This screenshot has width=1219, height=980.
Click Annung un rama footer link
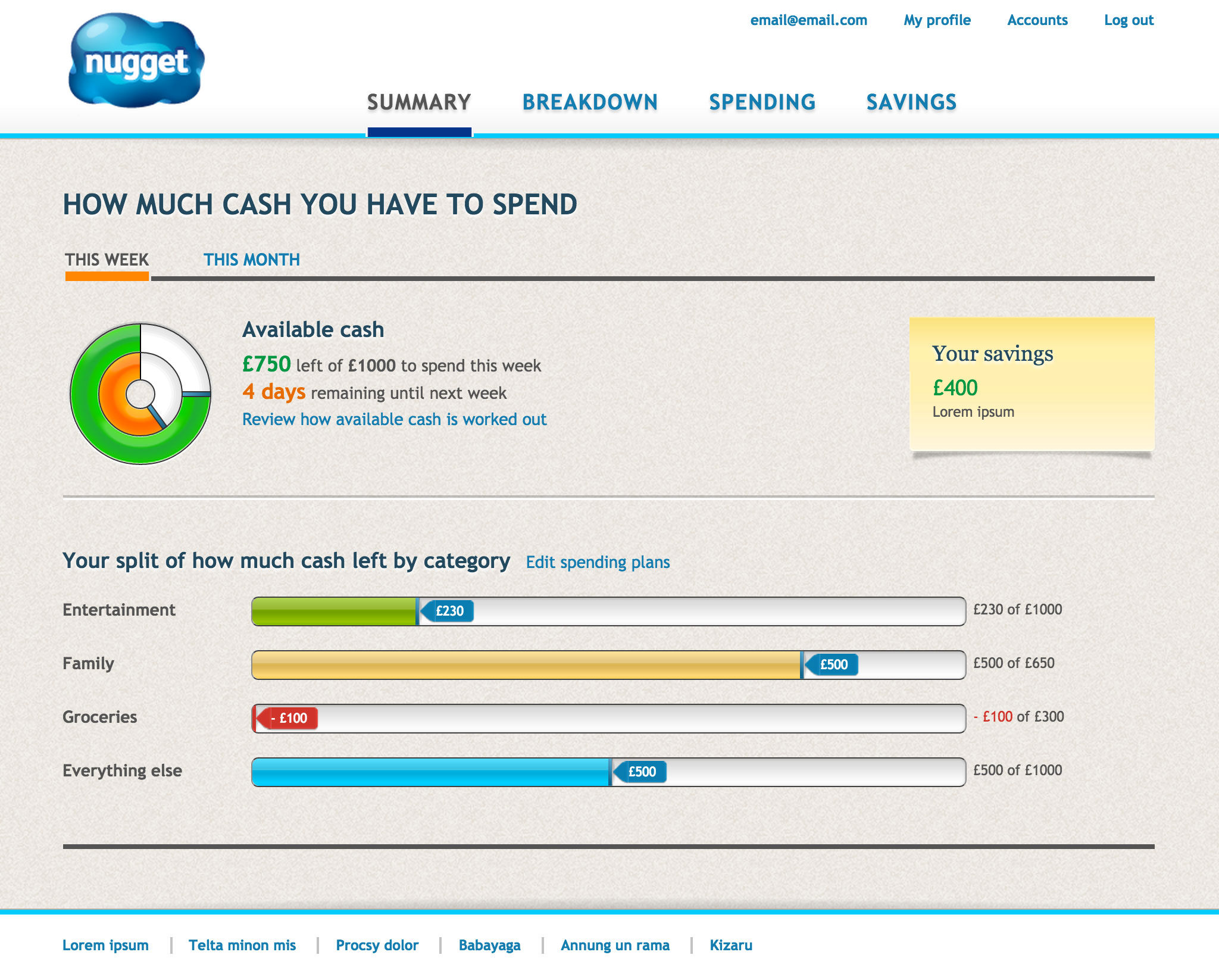click(615, 945)
